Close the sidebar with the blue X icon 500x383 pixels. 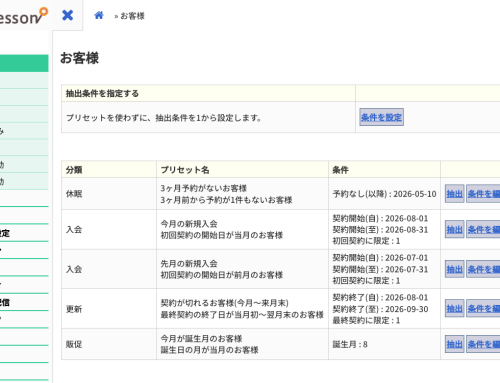pyautogui.click(x=68, y=15)
